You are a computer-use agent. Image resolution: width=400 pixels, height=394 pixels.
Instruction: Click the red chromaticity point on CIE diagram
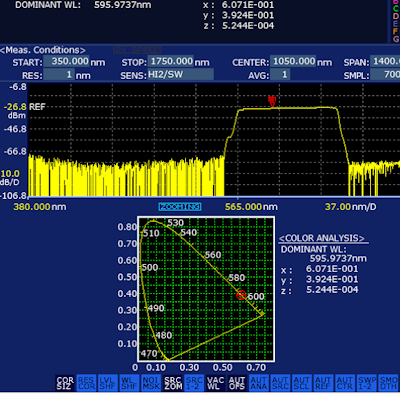241,295
